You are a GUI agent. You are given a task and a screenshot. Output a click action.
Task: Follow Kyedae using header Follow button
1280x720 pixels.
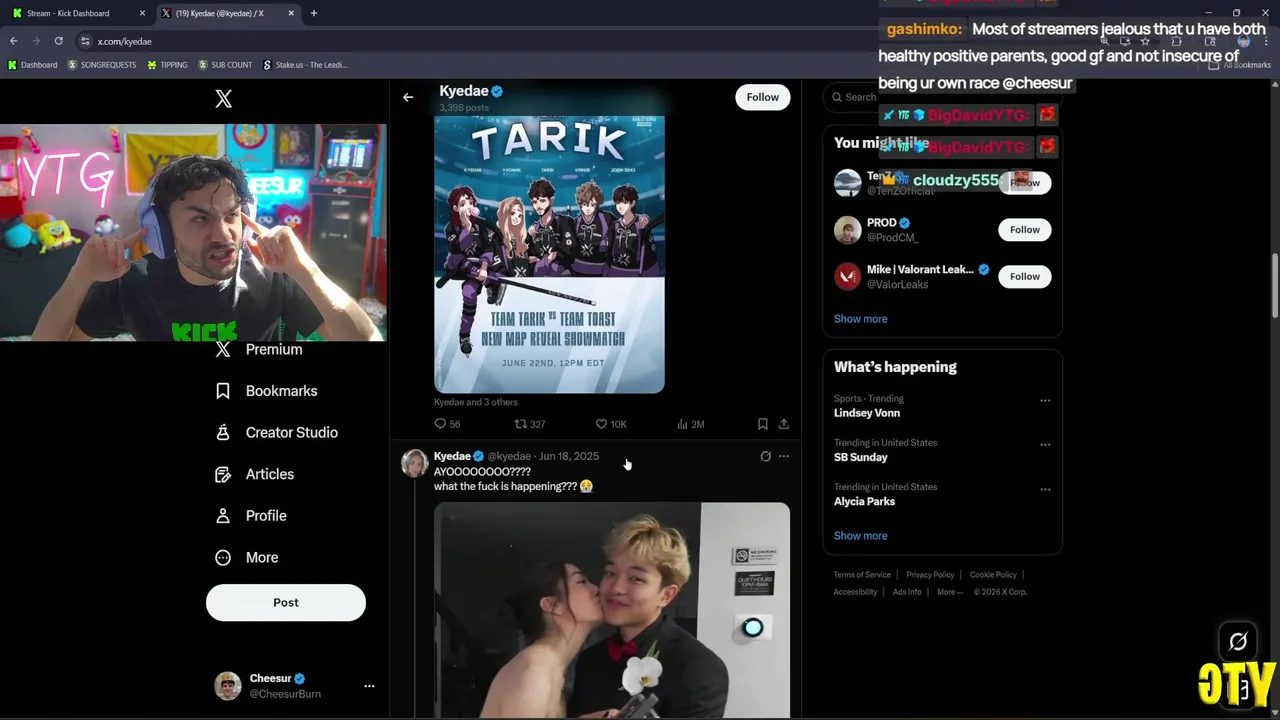click(x=762, y=97)
